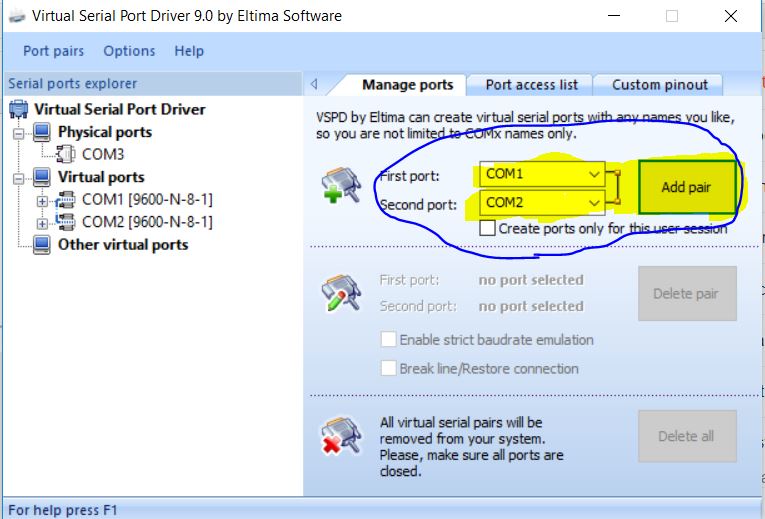This screenshot has width=765, height=519.
Task: Click the edit pair pencil icon
Action: [x=341, y=293]
